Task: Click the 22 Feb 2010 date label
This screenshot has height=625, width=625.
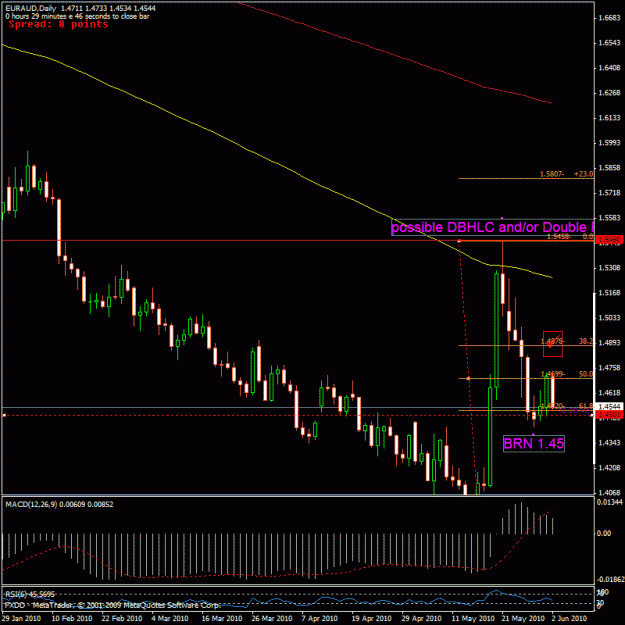Action: (122, 619)
